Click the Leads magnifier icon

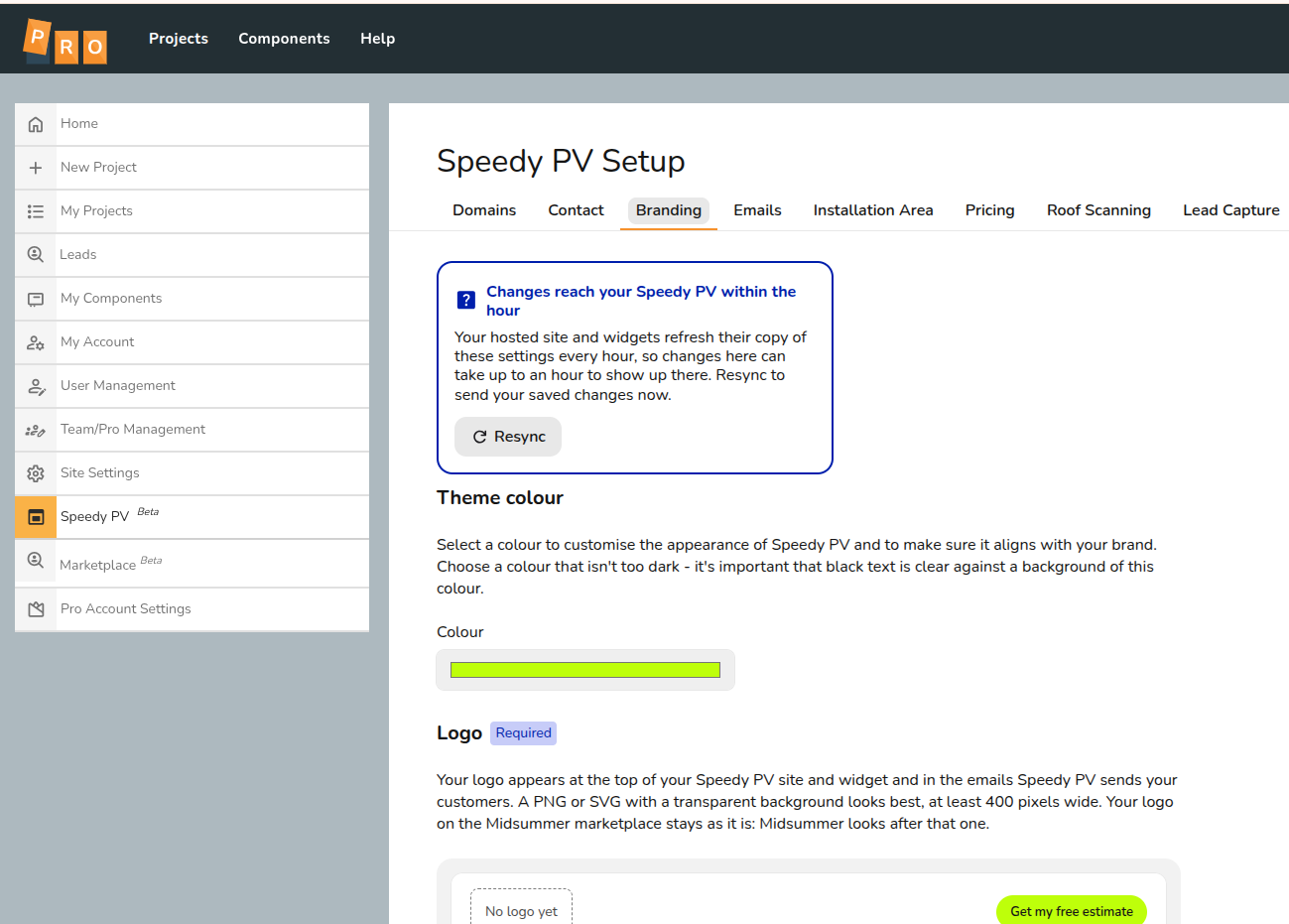(x=36, y=255)
